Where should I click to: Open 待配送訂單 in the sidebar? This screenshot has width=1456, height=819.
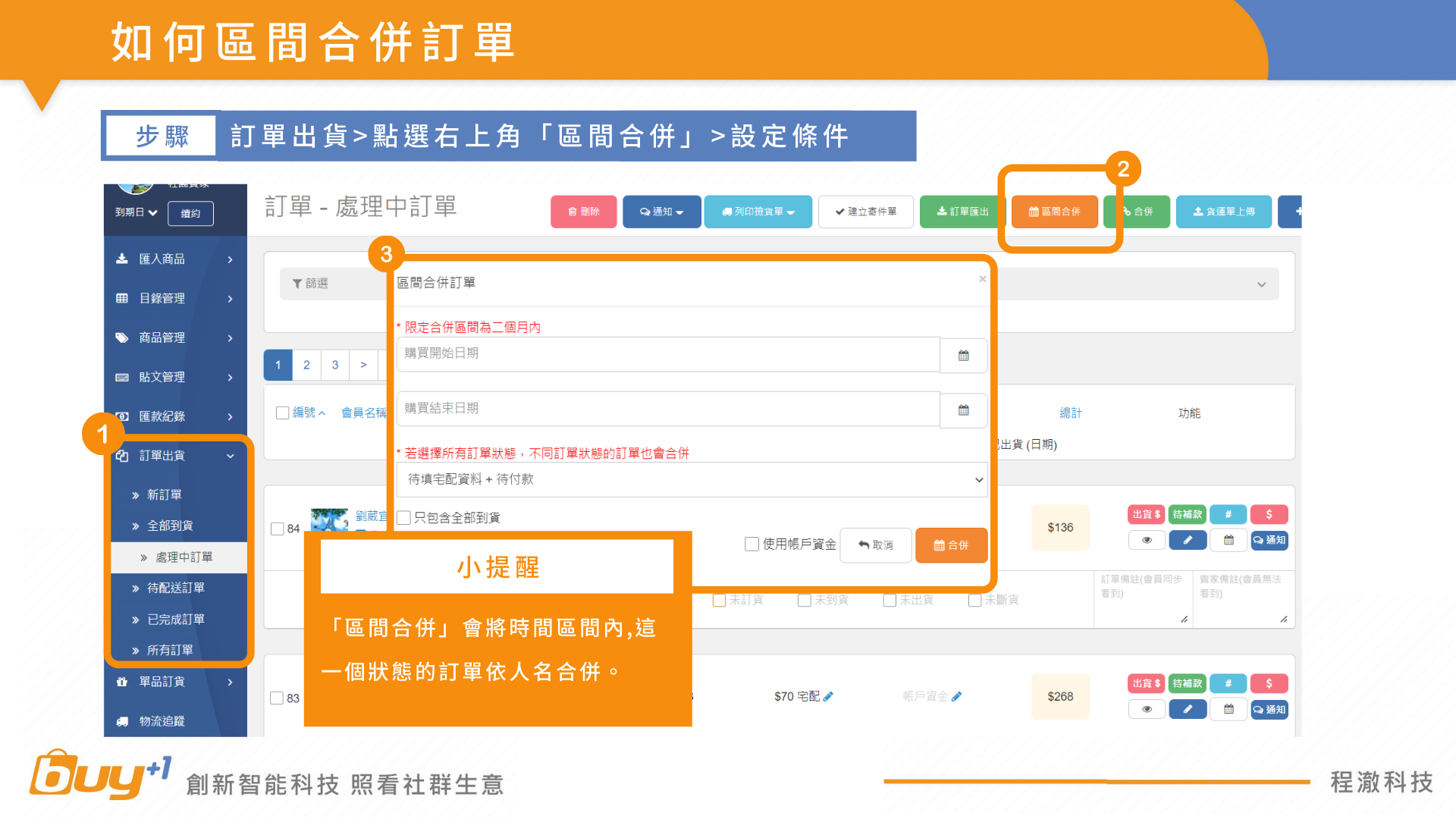175,588
